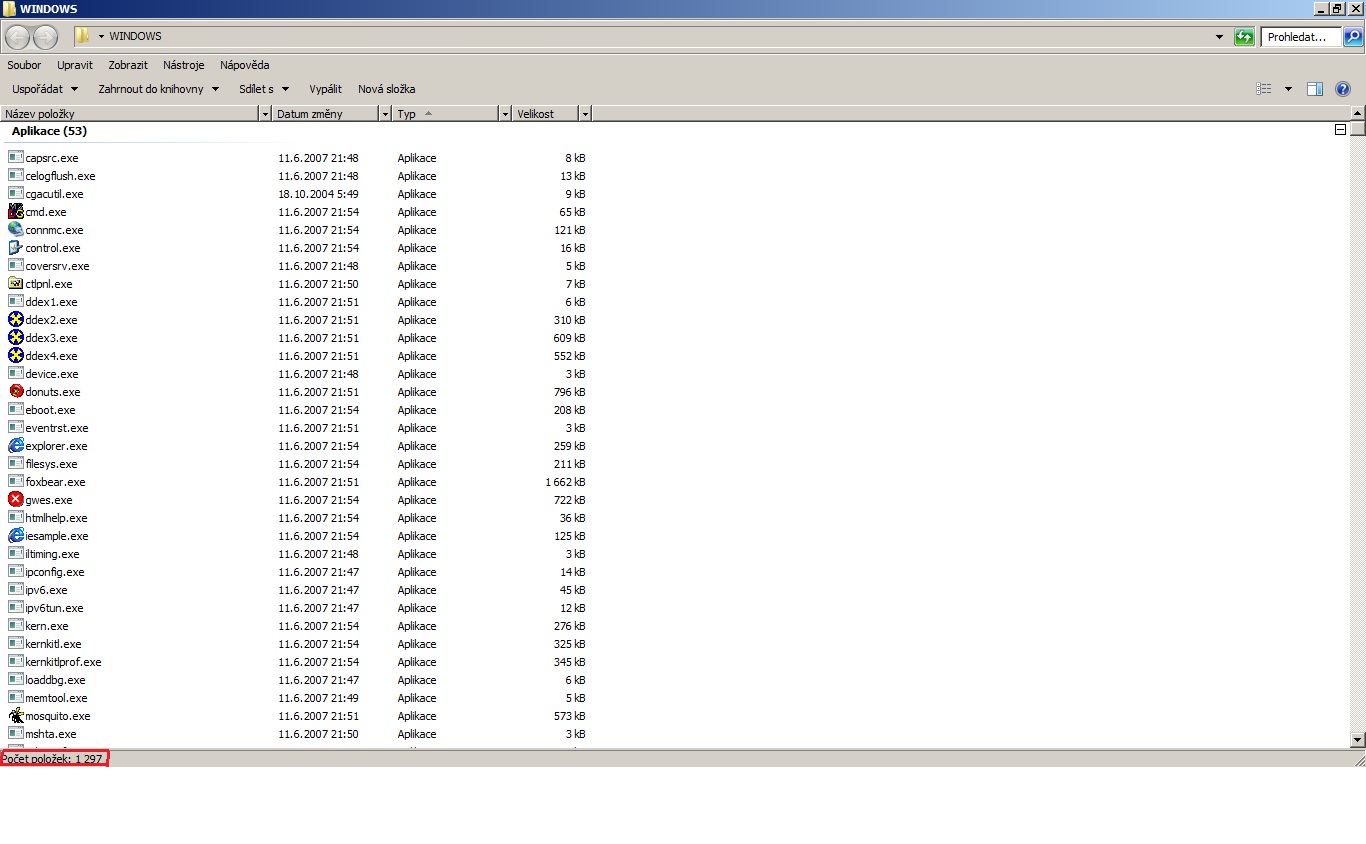Screen dimensions: 1366x844
Task: Select the mosquito.exe icon
Action: 16,716
